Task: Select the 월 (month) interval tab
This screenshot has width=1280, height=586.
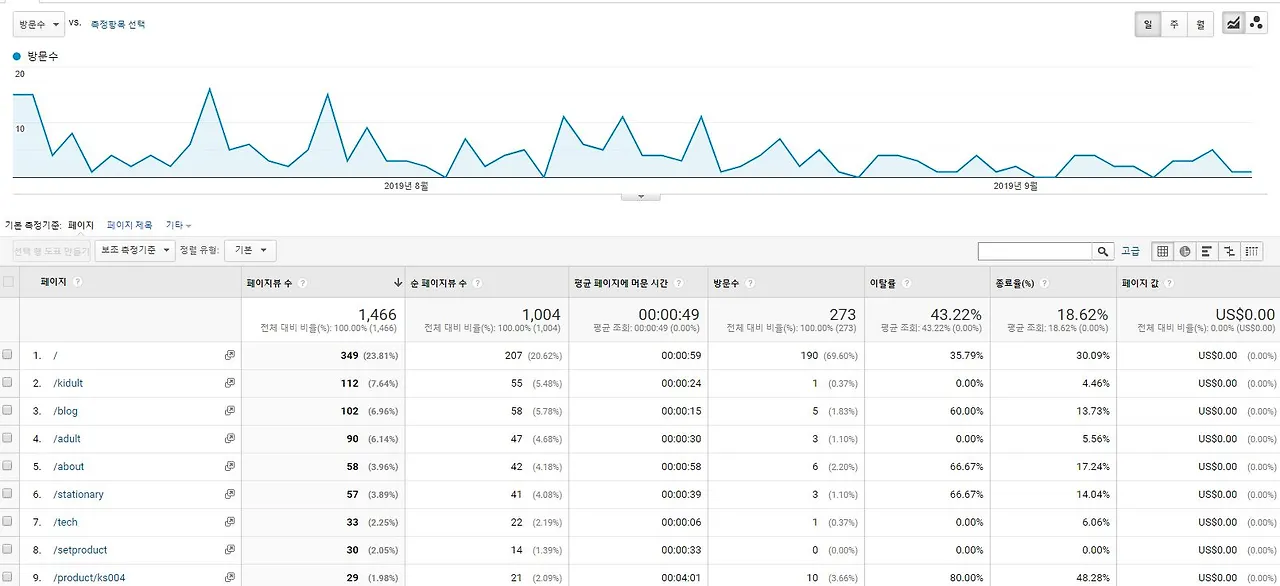Action: click(x=1200, y=24)
